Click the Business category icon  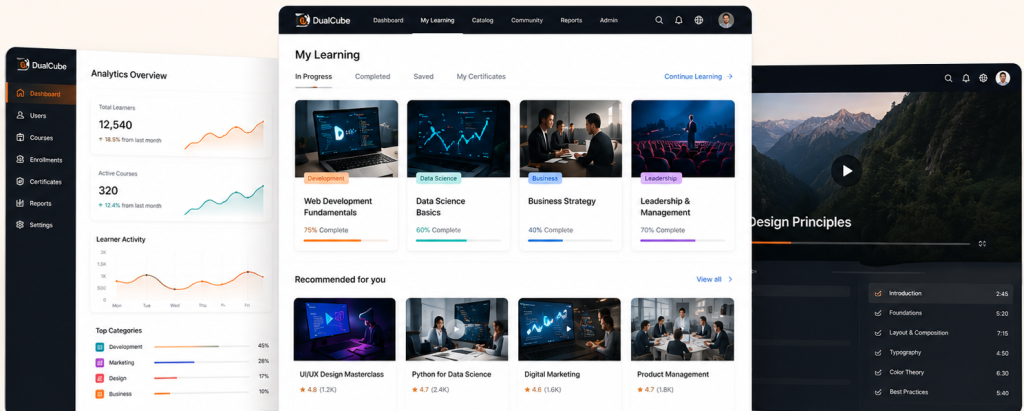click(100, 394)
